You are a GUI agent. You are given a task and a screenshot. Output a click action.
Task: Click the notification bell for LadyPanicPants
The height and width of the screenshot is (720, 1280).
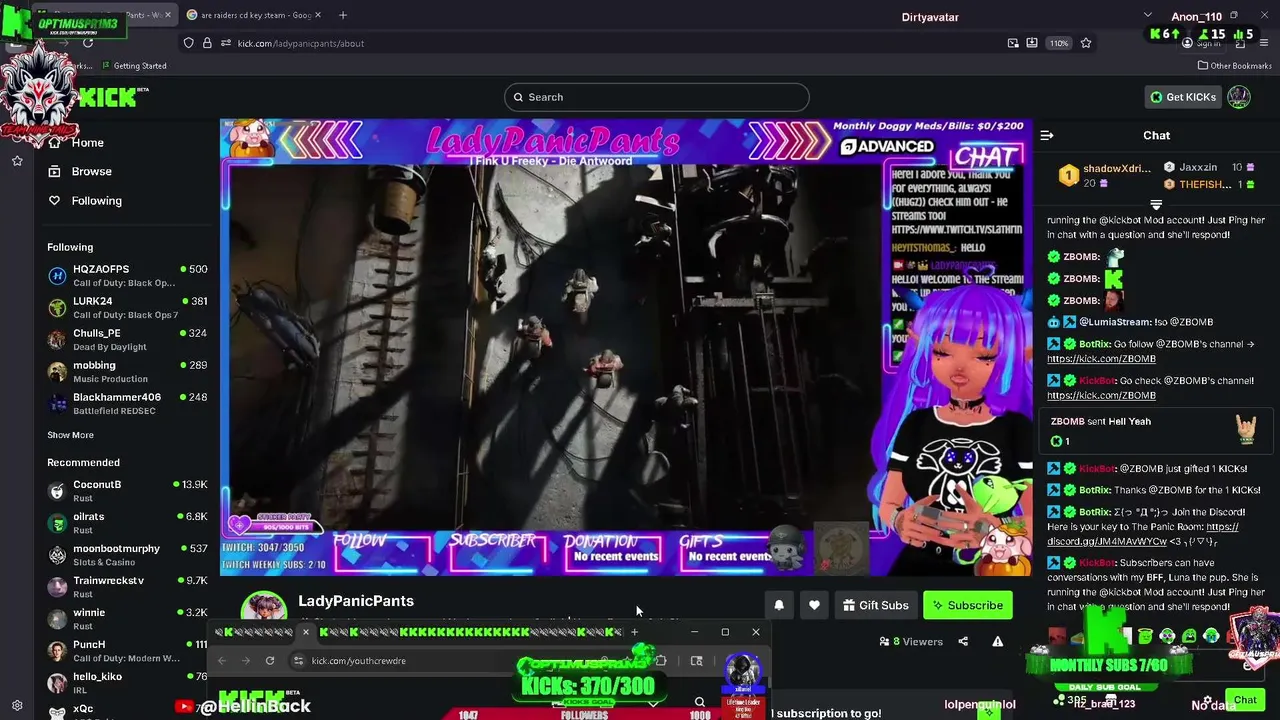click(x=779, y=605)
